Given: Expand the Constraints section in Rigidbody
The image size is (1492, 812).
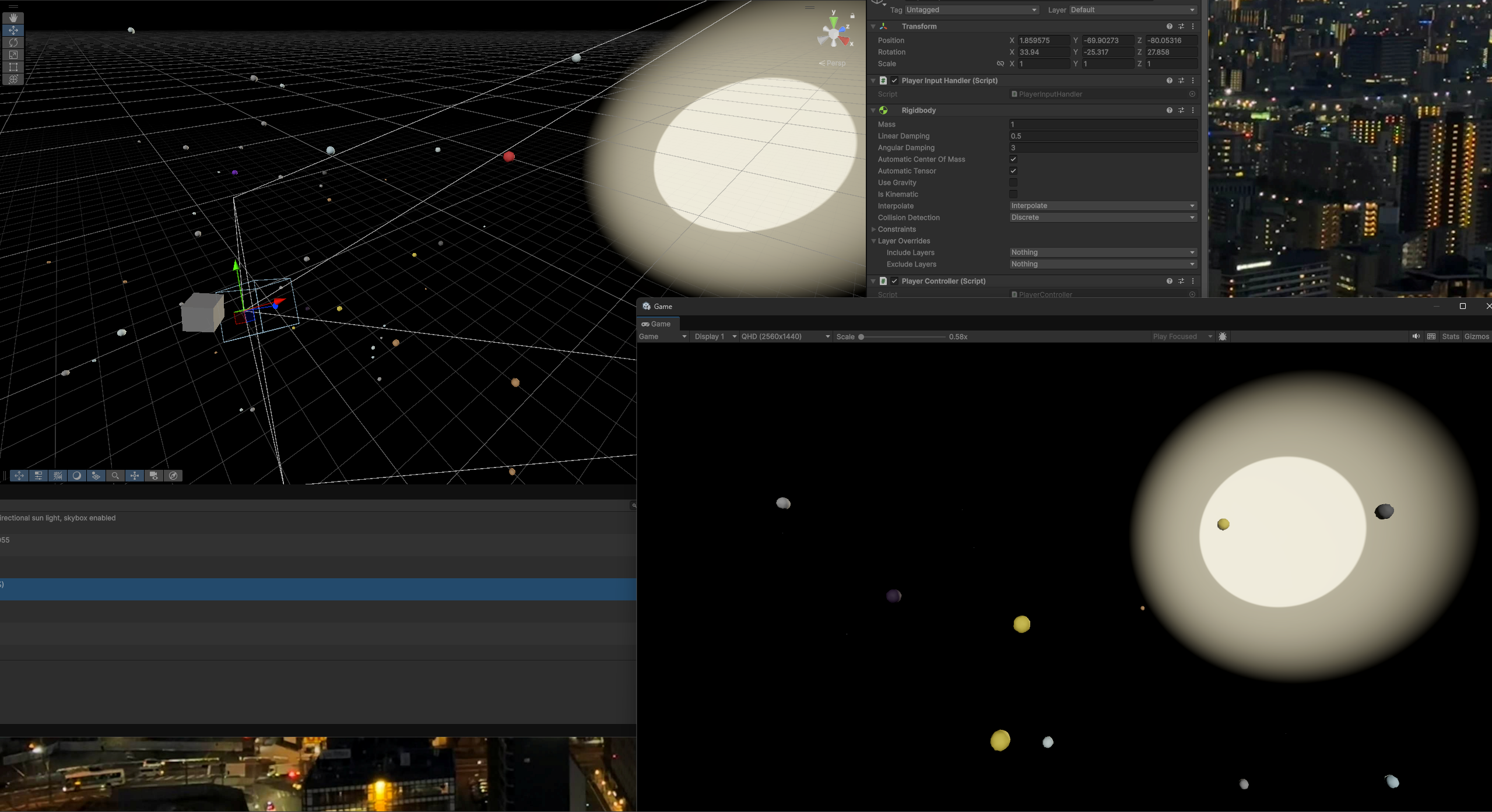Looking at the screenshot, I should (873, 229).
